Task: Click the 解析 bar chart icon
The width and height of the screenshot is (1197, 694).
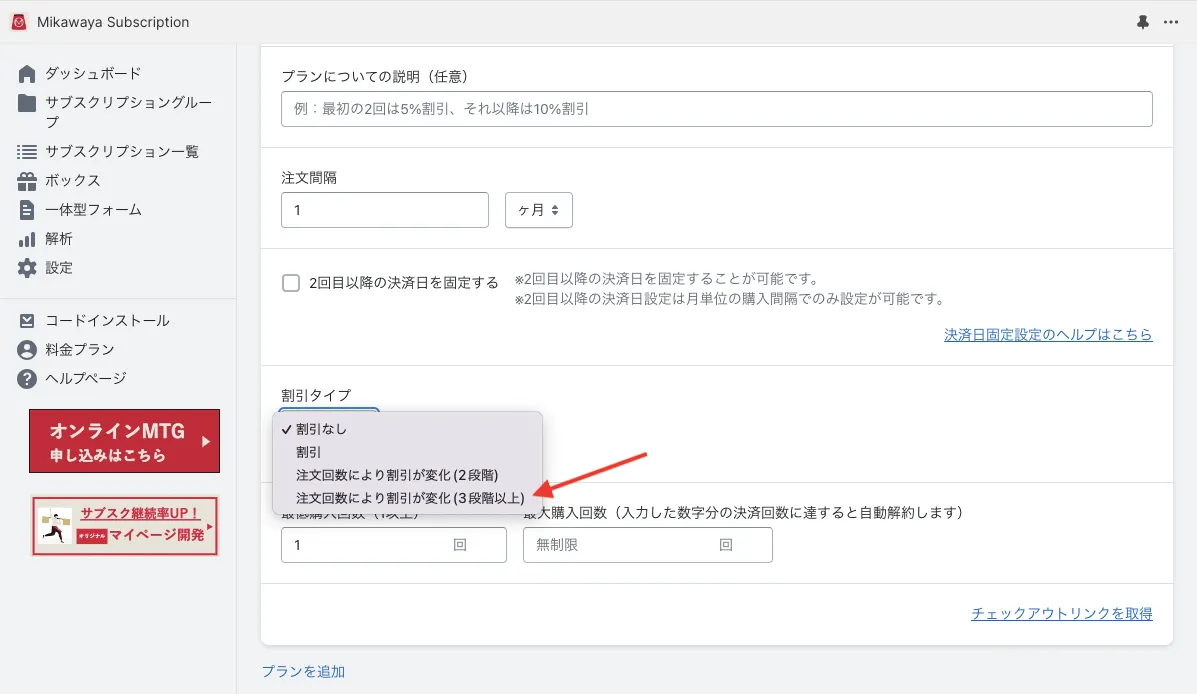Action: [x=27, y=239]
